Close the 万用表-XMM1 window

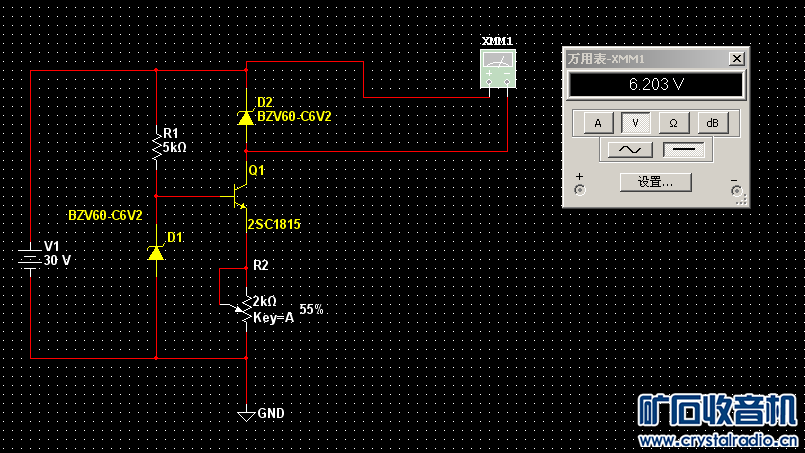point(737,59)
